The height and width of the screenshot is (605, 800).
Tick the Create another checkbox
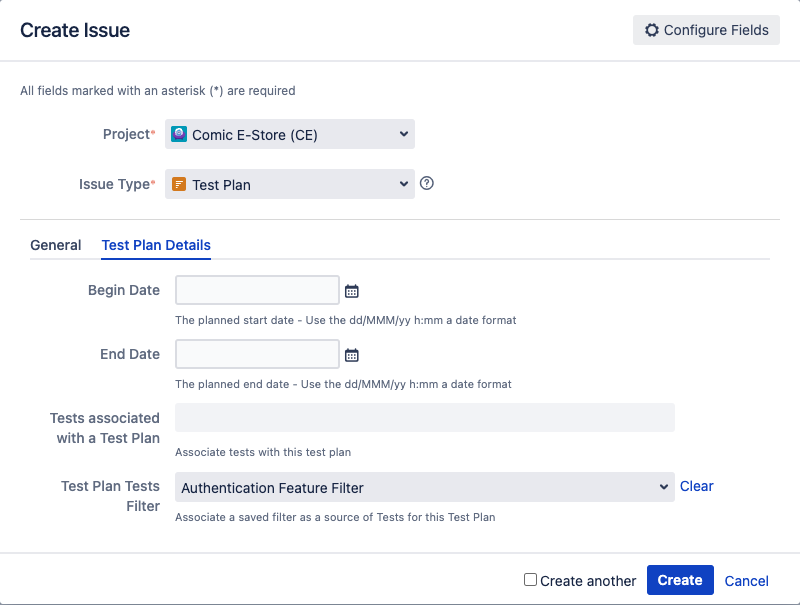[530, 579]
